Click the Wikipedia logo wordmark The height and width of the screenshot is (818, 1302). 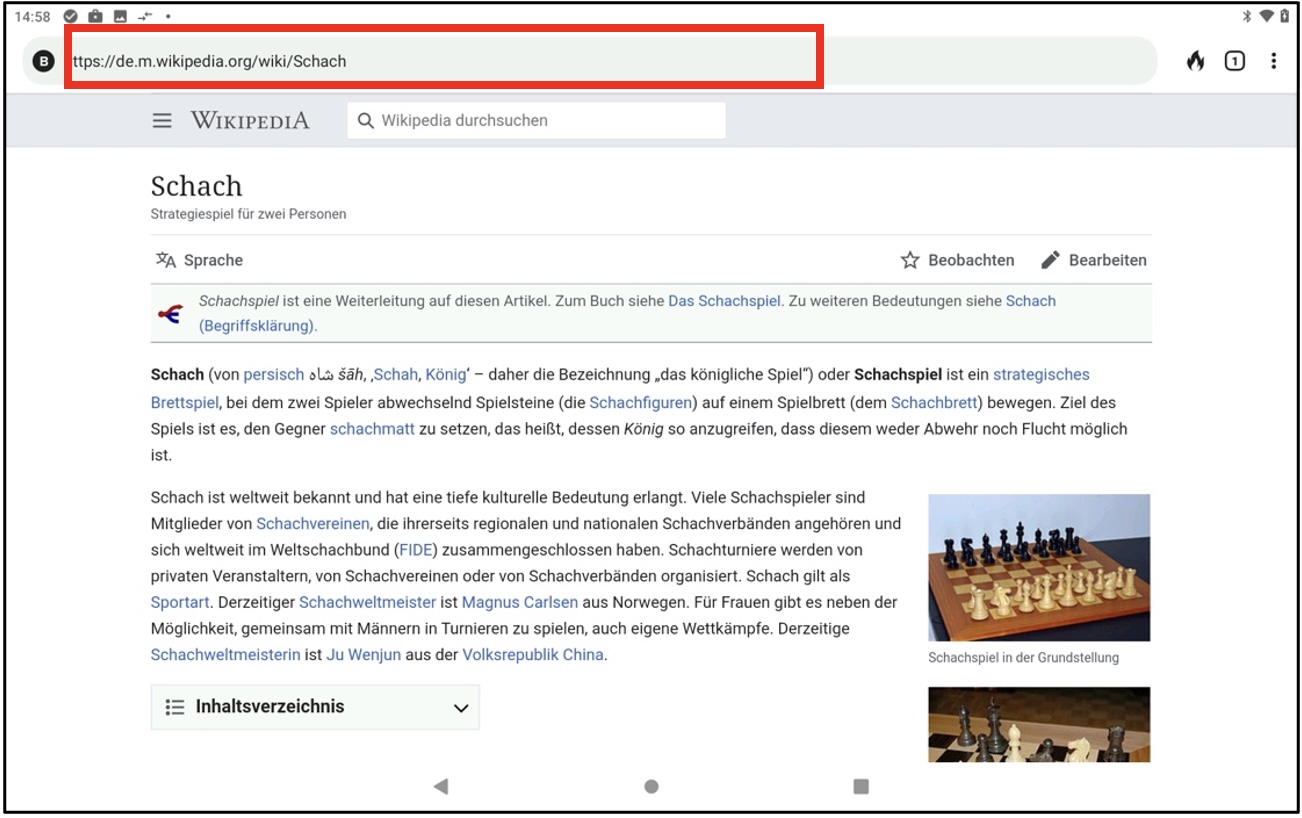250,121
